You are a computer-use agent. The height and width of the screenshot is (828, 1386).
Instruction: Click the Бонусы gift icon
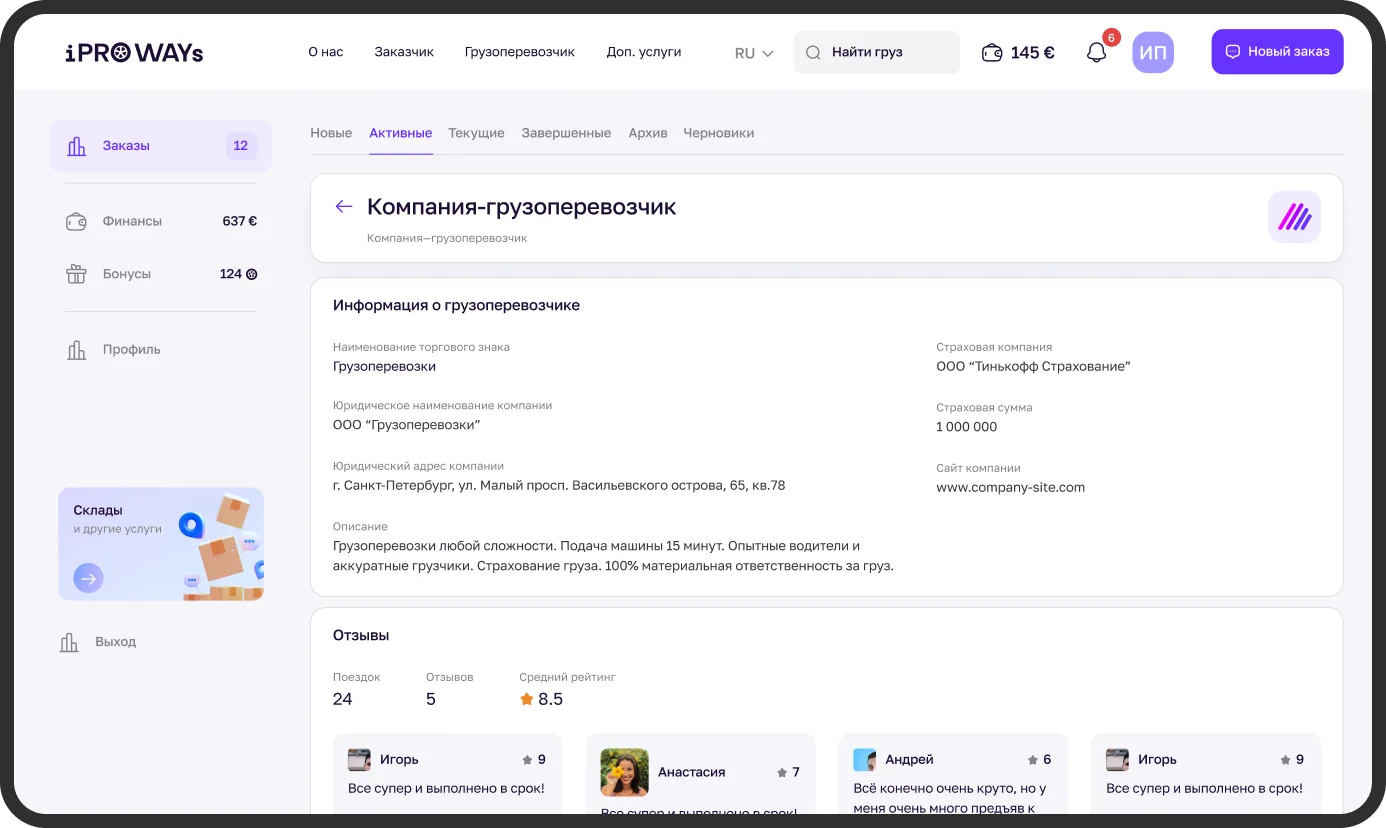(x=76, y=274)
